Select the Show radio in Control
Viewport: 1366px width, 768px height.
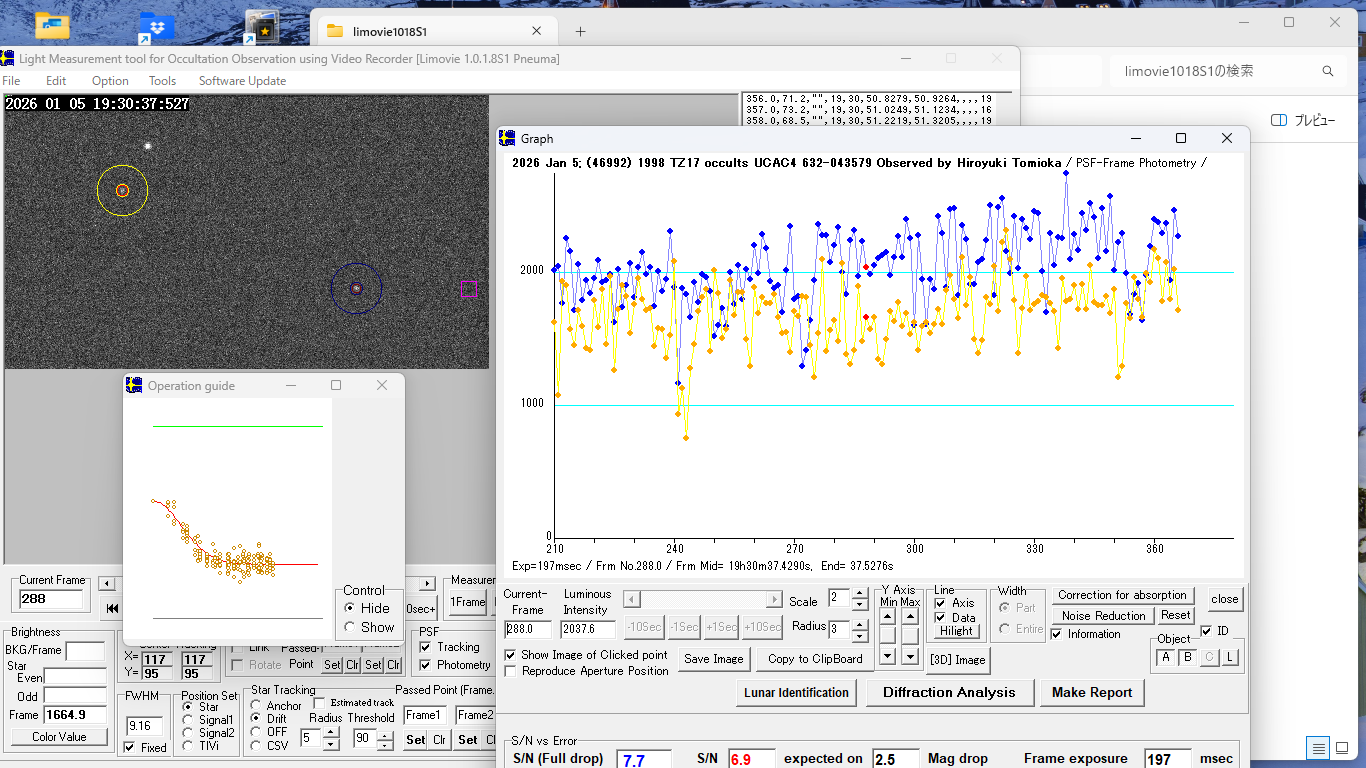[349, 627]
